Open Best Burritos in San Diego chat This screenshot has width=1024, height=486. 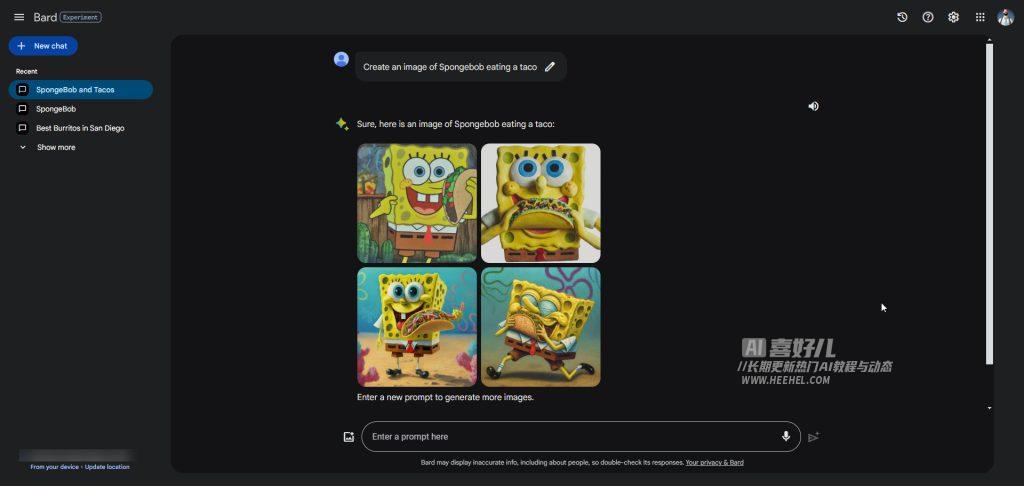tap(80, 128)
